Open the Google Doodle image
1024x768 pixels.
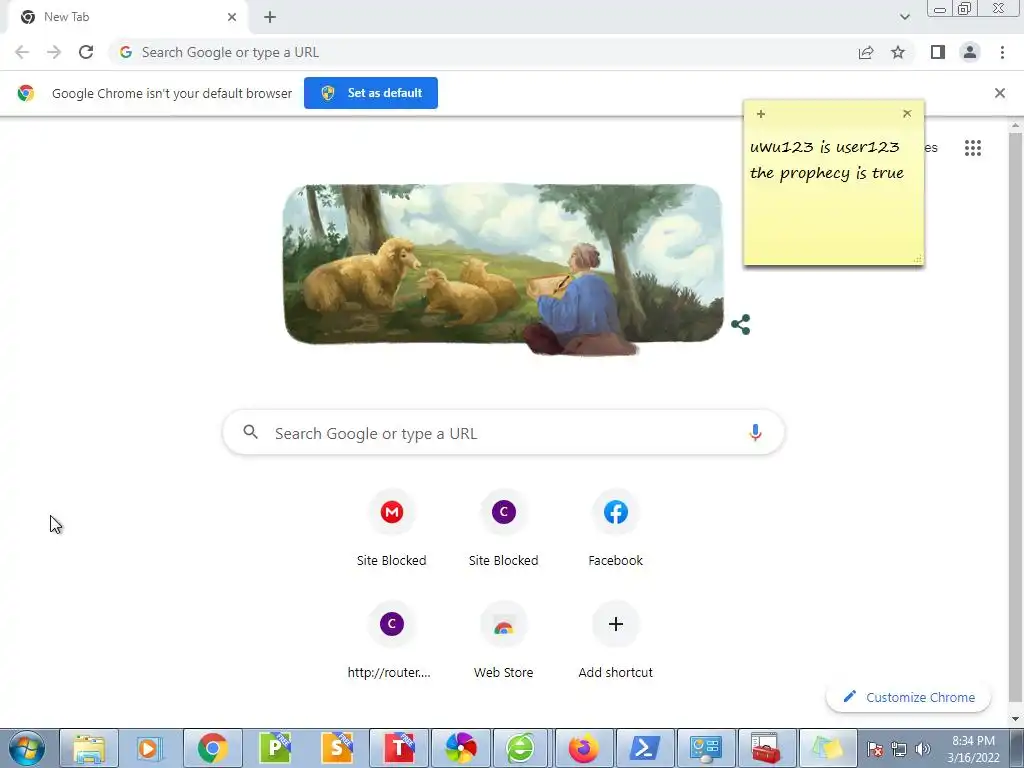click(x=503, y=268)
